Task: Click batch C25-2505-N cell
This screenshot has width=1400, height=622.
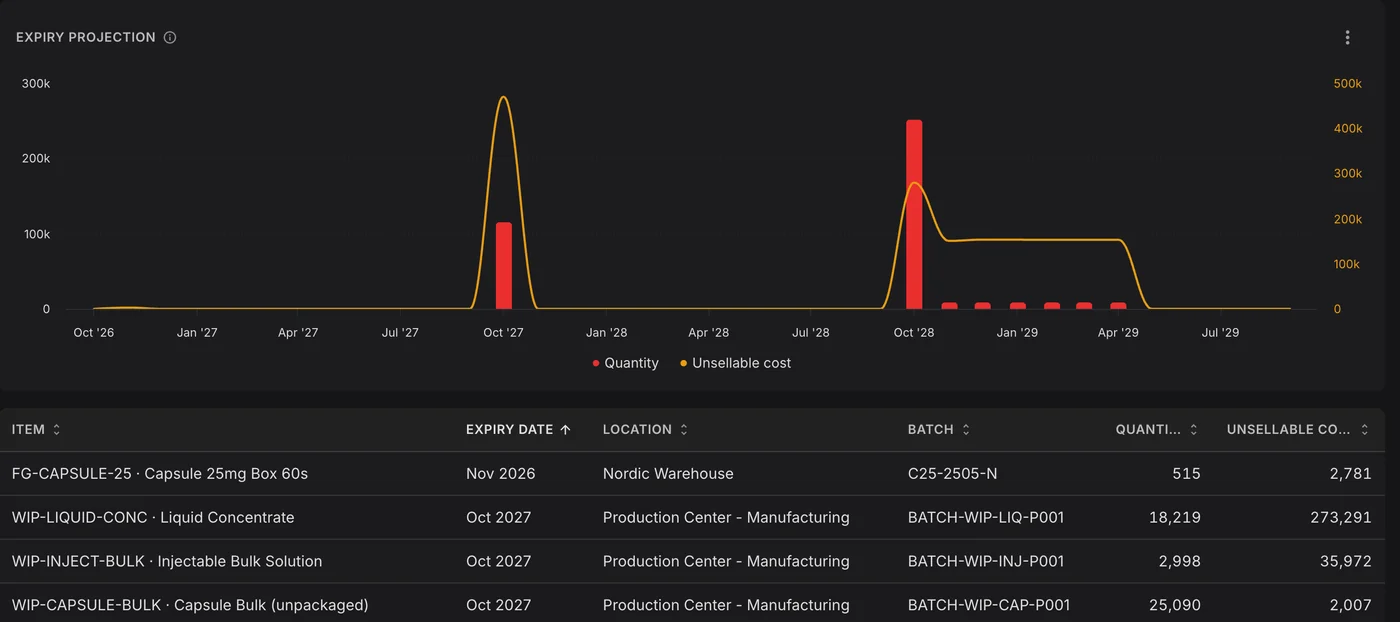Action: pyautogui.click(x=955, y=473)
